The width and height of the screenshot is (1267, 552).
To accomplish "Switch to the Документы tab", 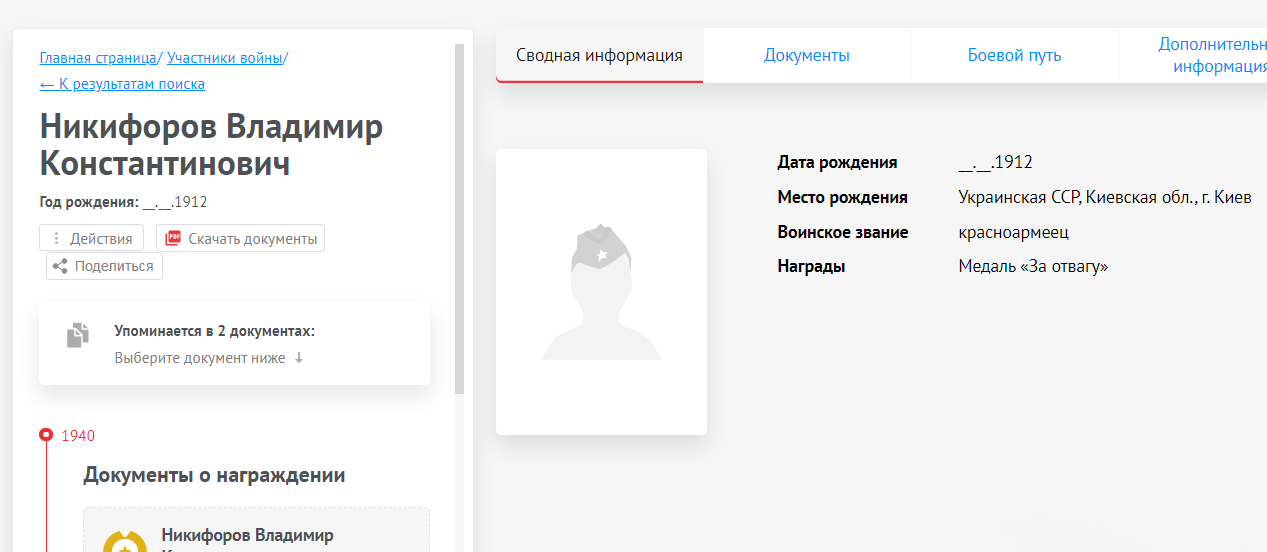I will (x=807, y=55).
